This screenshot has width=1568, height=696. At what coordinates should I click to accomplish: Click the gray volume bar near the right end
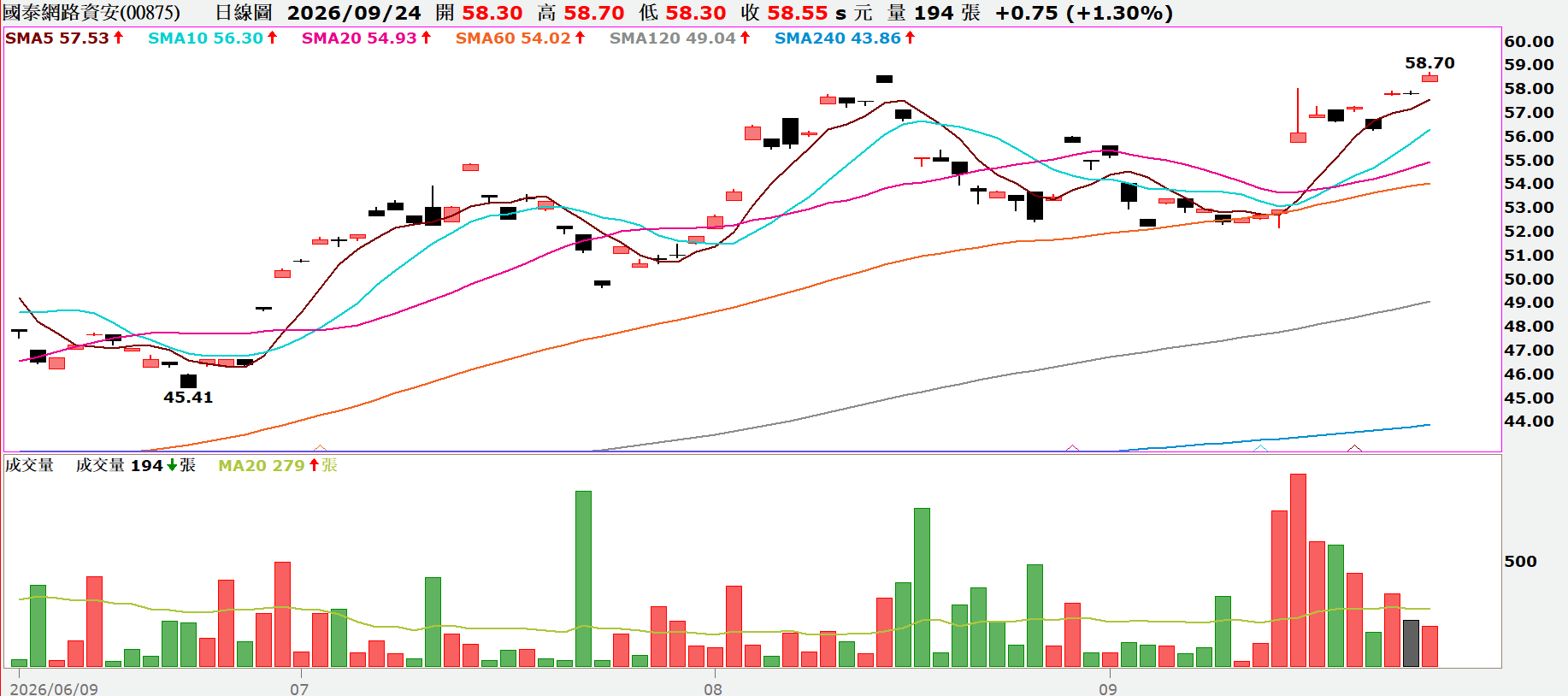1411,643
